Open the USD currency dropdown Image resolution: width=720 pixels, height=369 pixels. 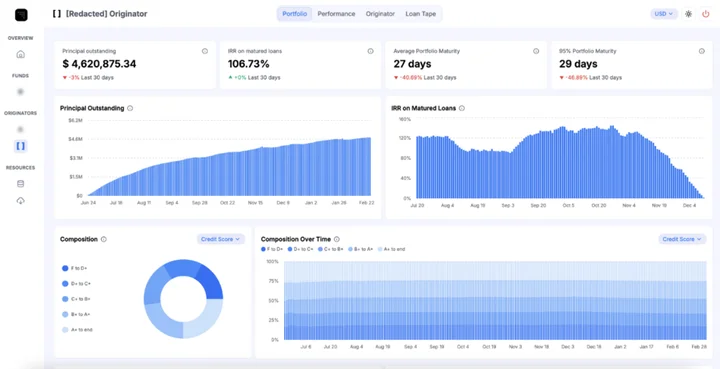(x=664, y=14)
